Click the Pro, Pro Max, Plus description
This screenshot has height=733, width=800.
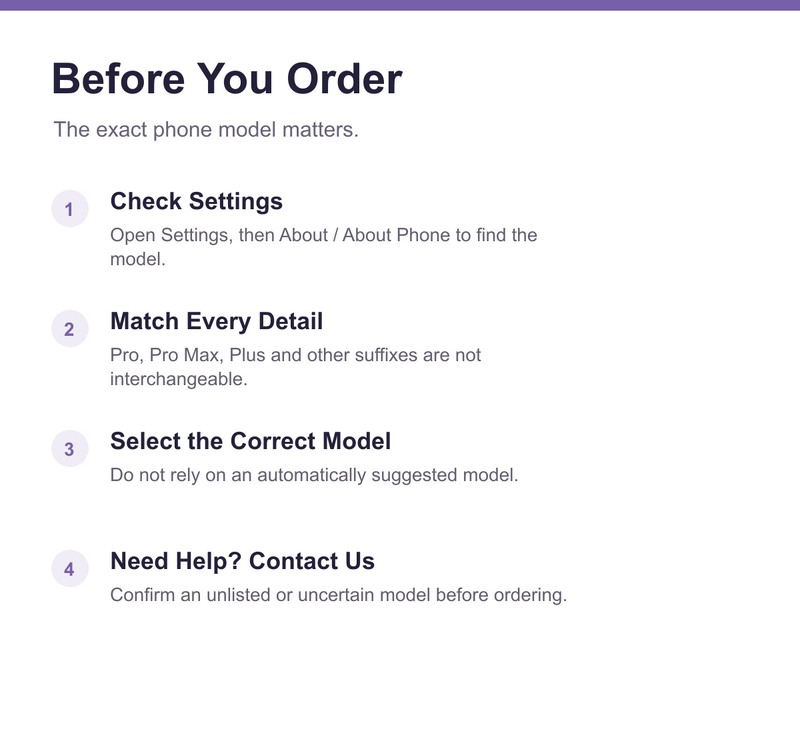point(295,367)
